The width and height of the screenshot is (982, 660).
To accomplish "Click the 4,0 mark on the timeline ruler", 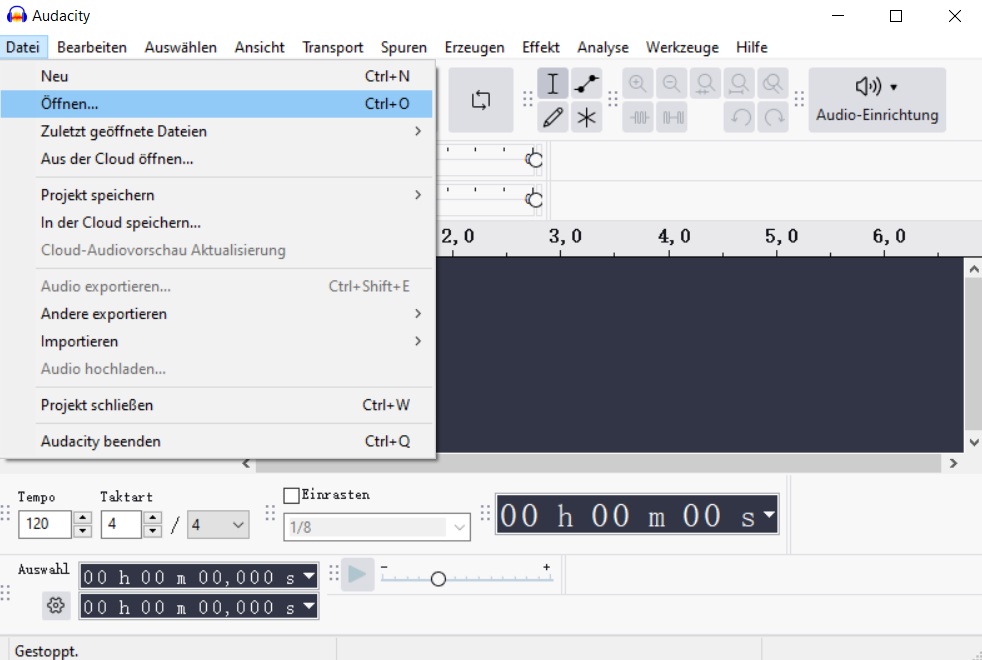I will [674, 236].
